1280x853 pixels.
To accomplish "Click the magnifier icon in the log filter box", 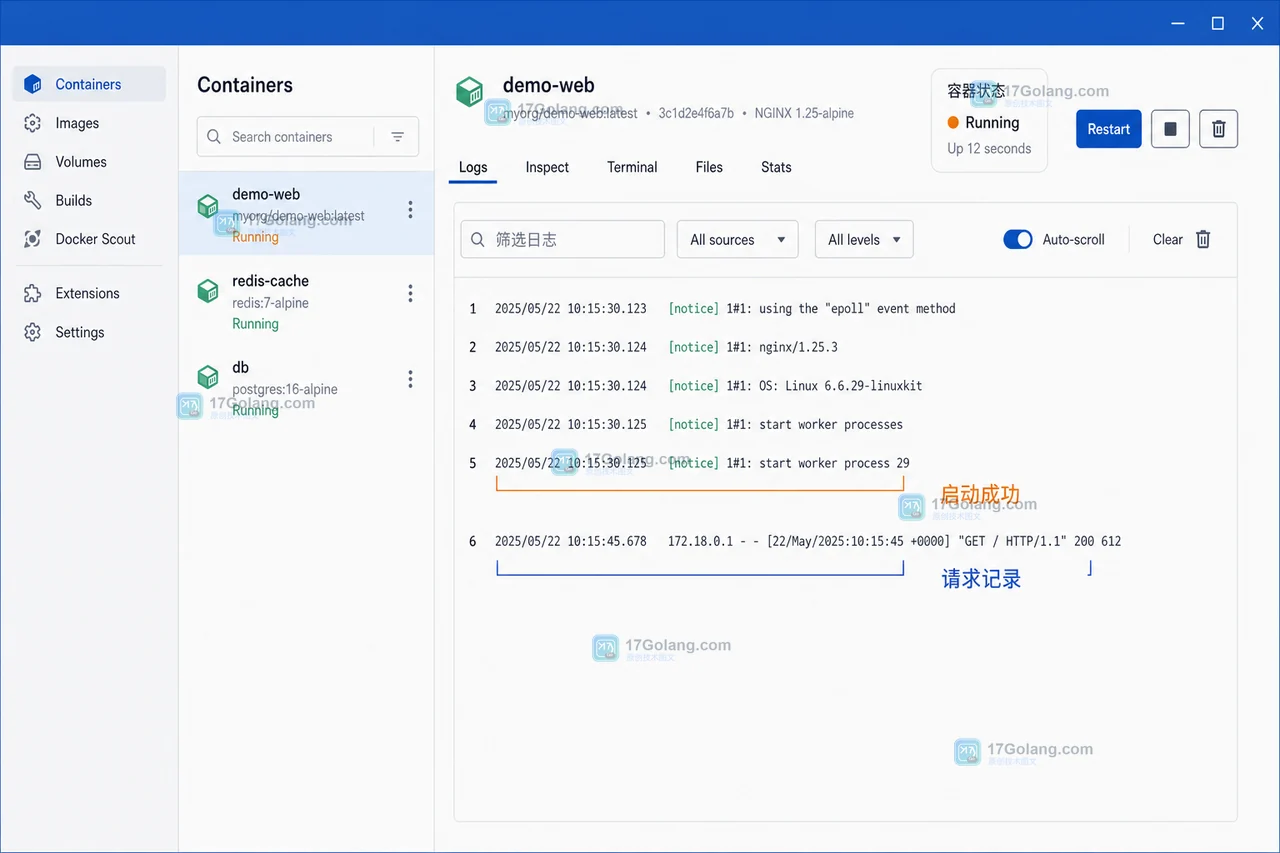I will click(x=478, y=240).
